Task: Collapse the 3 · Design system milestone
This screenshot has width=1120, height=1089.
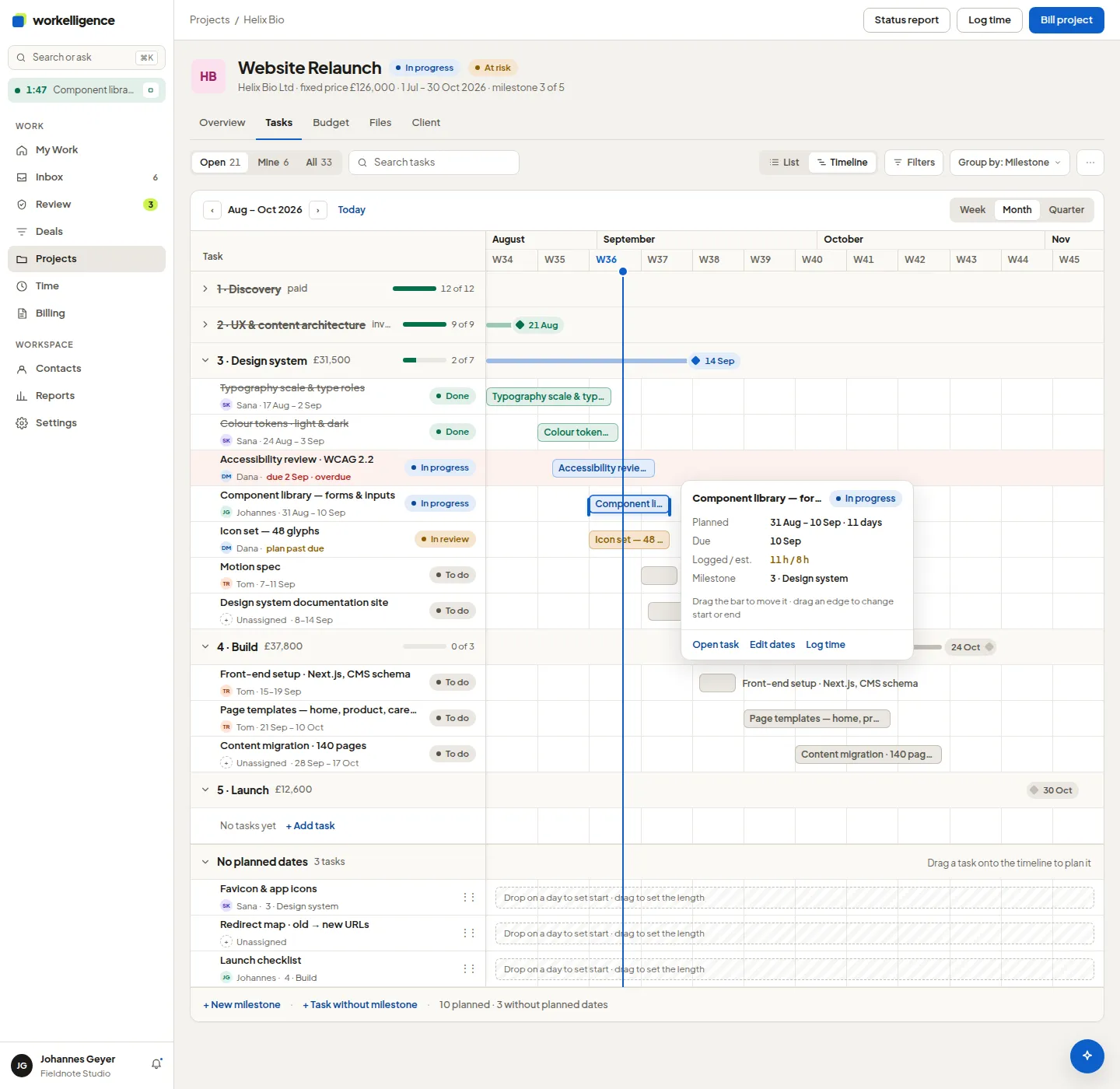Action: 205,360
